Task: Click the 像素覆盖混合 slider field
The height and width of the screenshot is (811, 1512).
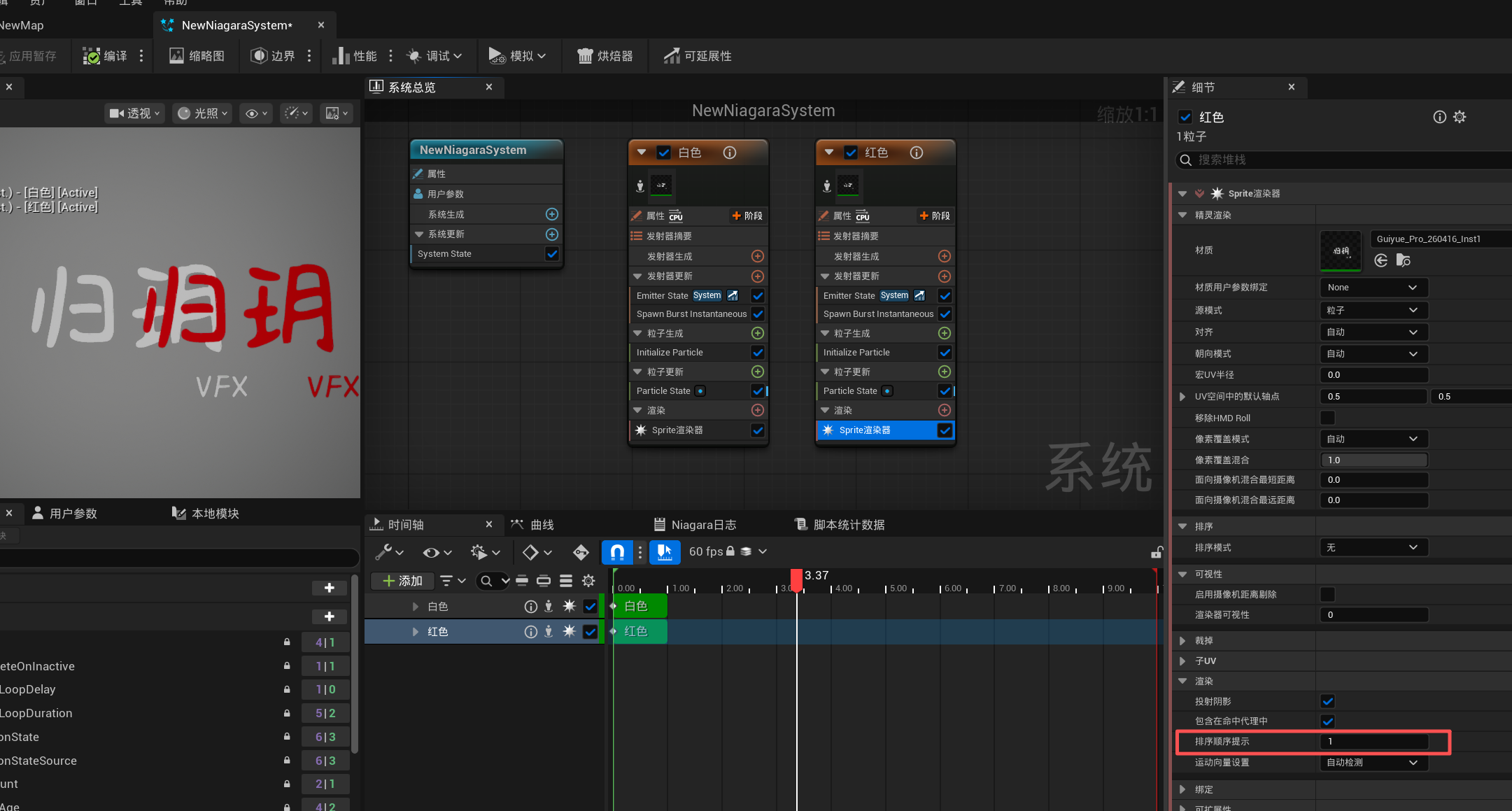Action: pyautogui.click(x=1373, y=460)
